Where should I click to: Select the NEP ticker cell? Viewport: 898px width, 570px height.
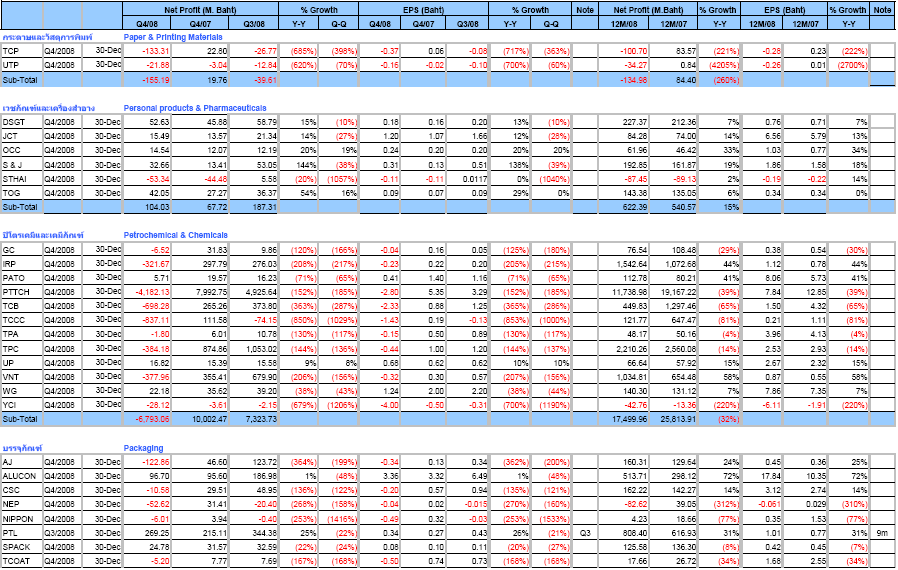tap(22, 504)
